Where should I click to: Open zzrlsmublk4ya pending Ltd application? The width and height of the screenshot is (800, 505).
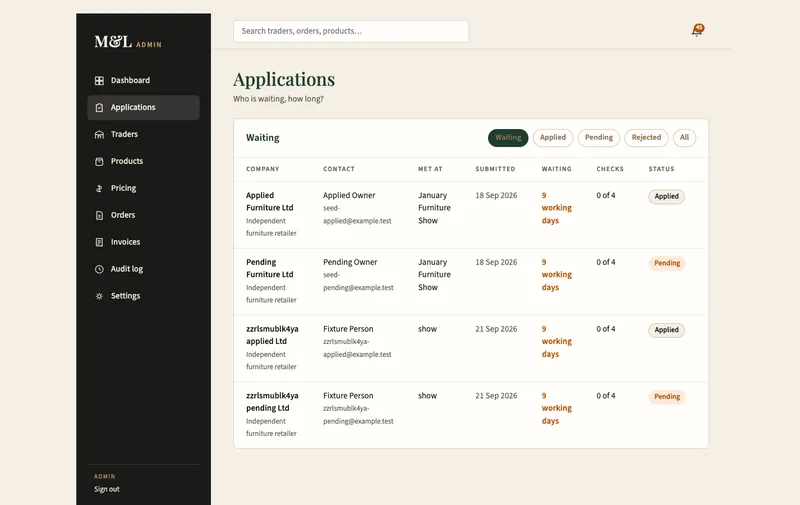pyautogui.click(x=272, y=402)
